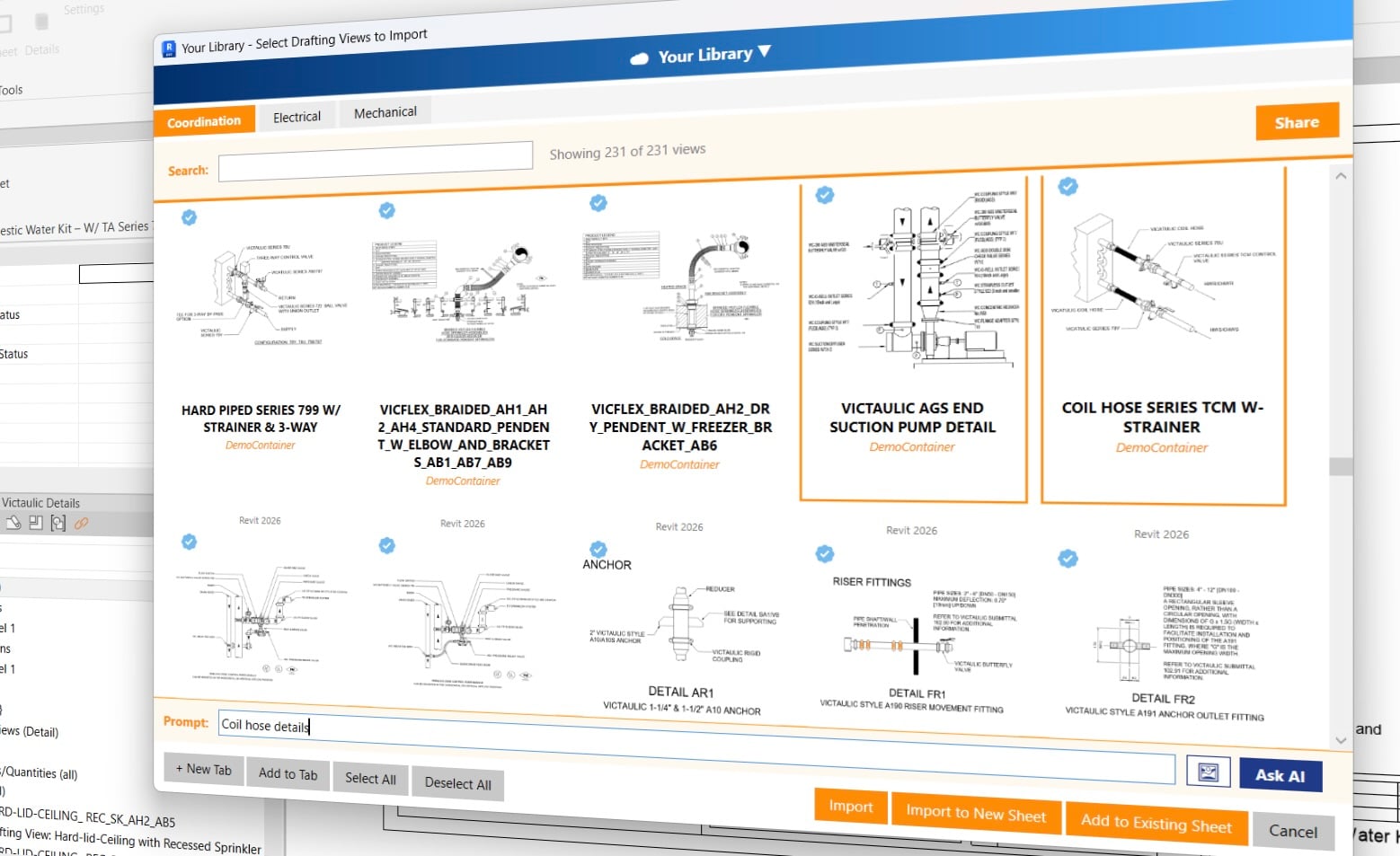This screenshot has width=1400, height=856.
Task: Click the Add to Tab button
Action: pos(288,773)
